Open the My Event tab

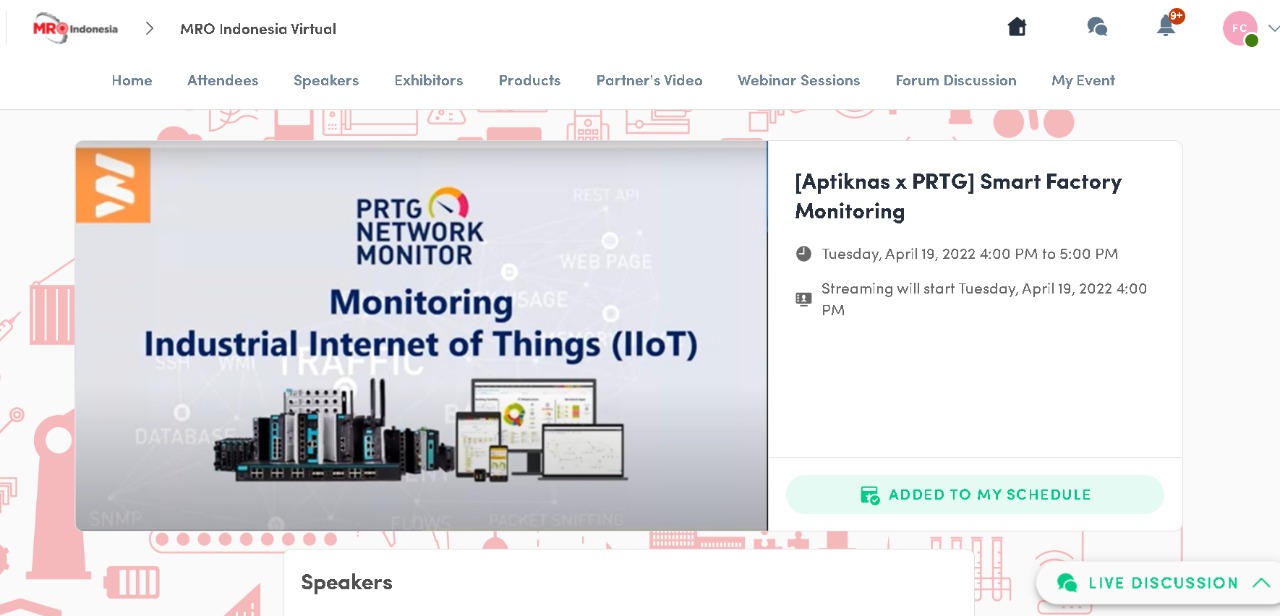point(1083,80)
